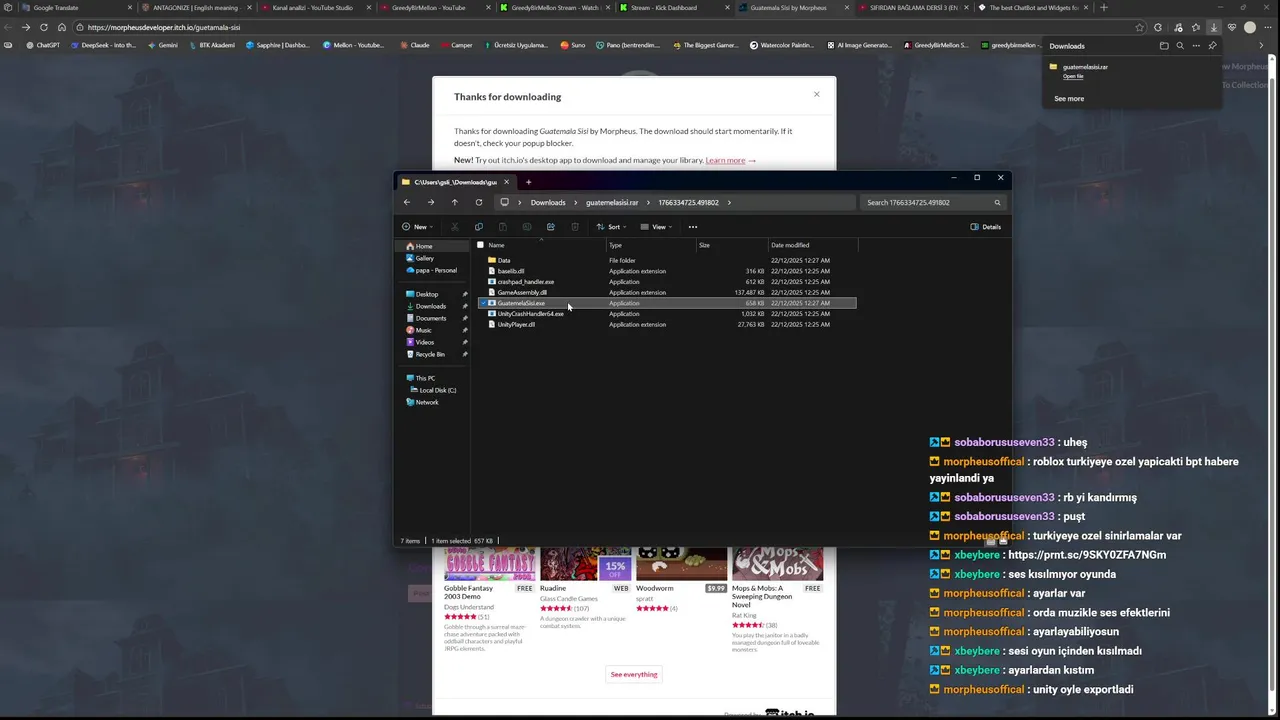Image resolution: width=1280 pixels, height=720 pixels.
Task: Go forward in File Explorer
Action: [431, 202]
